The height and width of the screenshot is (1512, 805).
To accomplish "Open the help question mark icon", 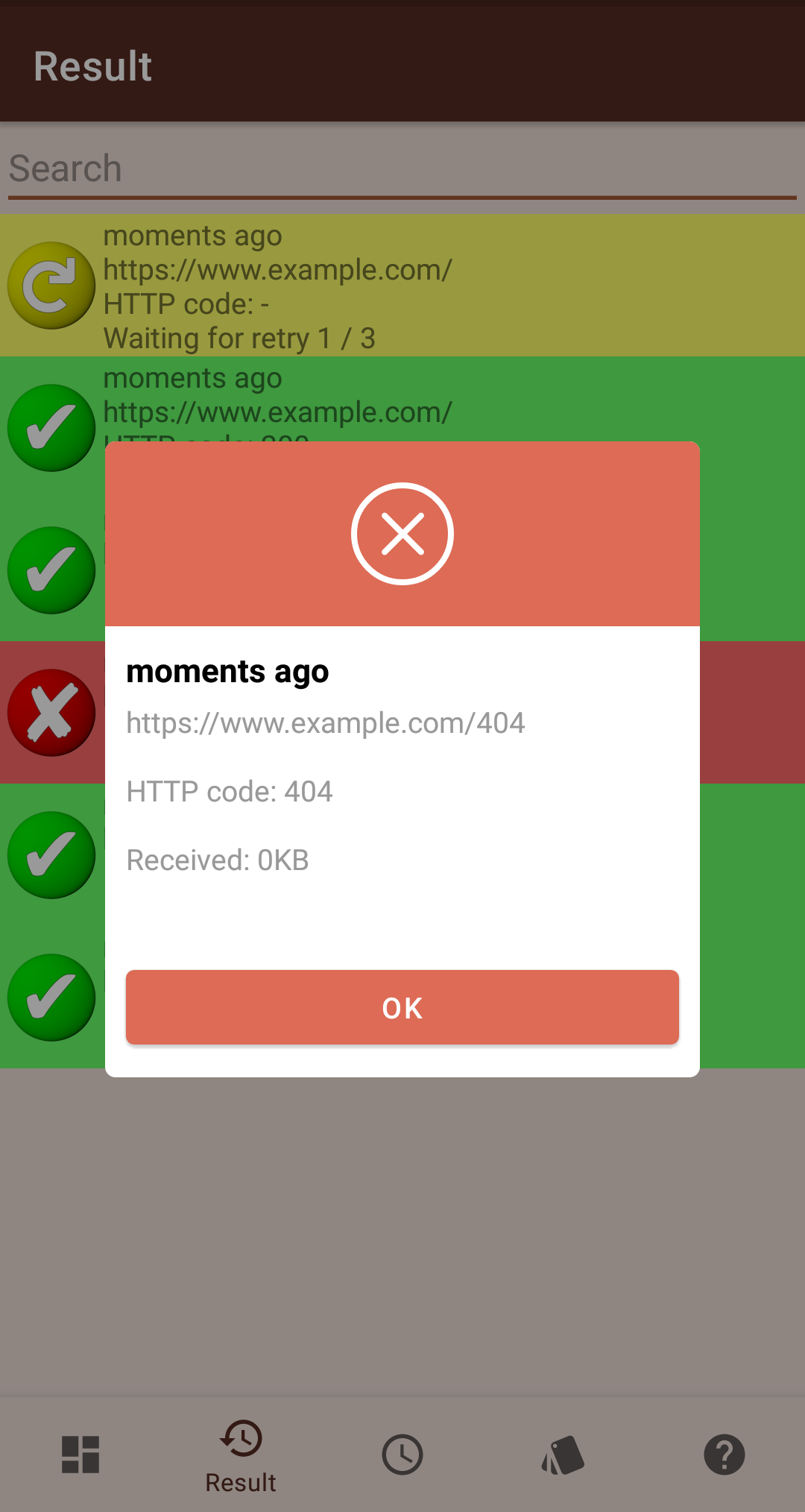I will tap(724, 1455).
